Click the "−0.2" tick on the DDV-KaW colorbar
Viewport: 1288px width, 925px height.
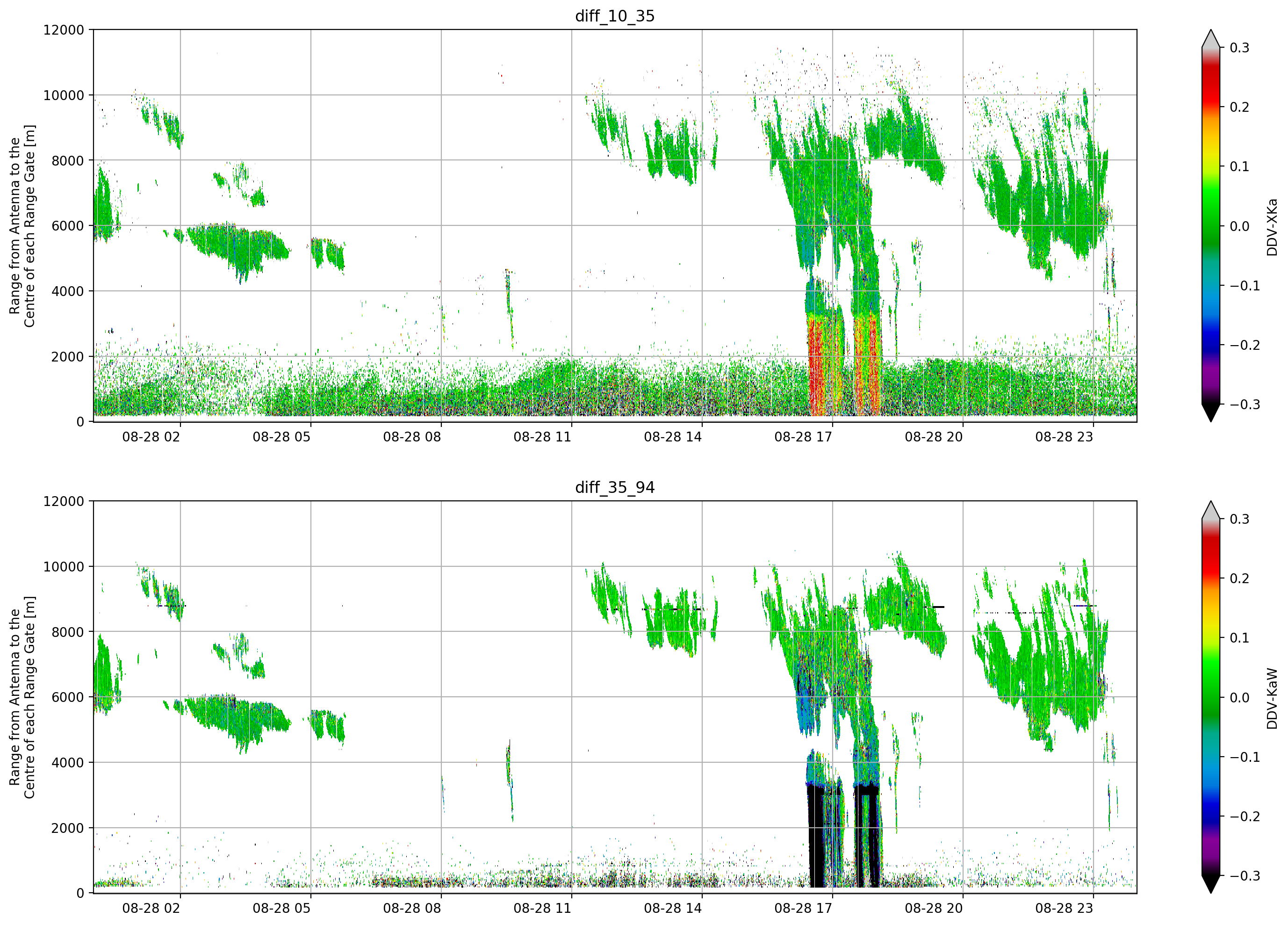pos(1245,817)
